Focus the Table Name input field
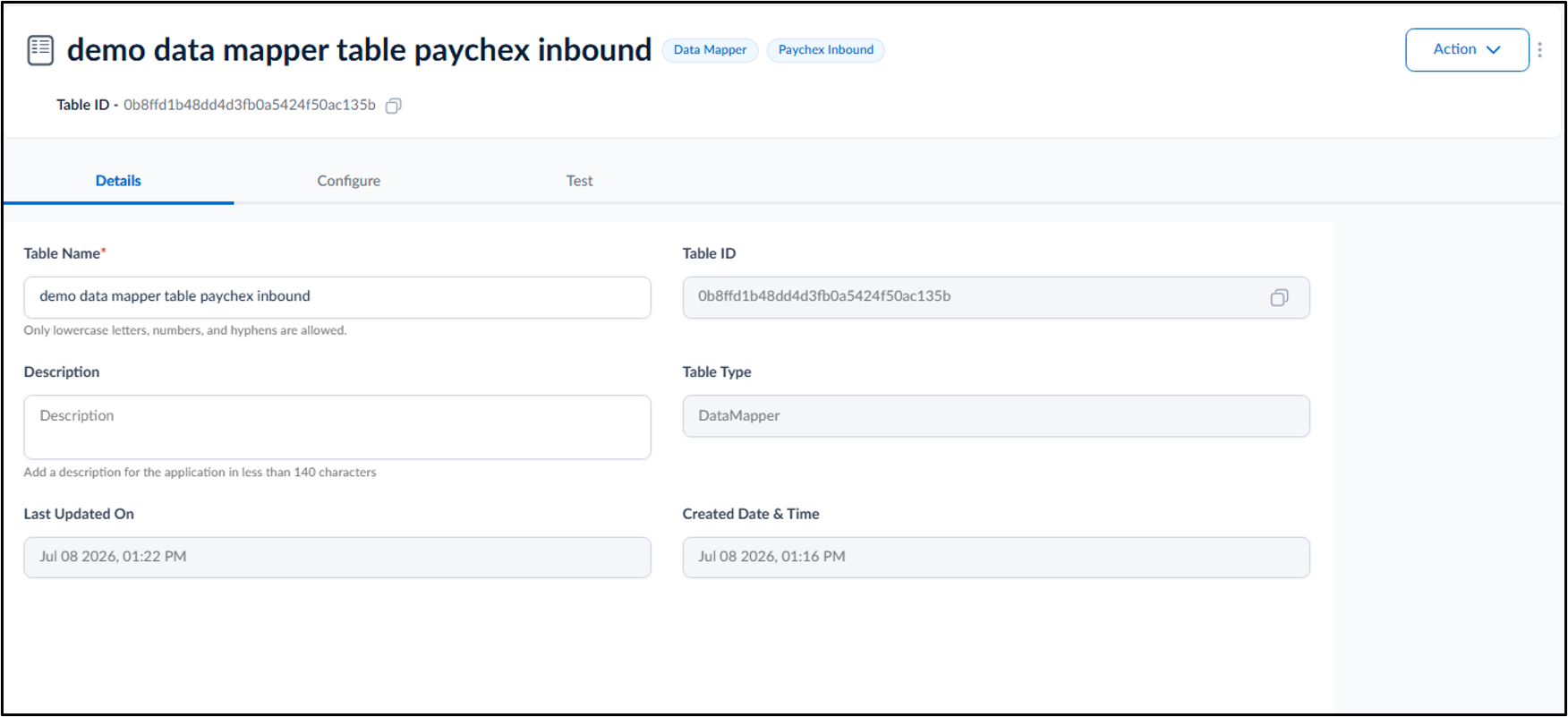Image resolution: width=1568 pixels, height=717 pixels. [x=337, y=297]
